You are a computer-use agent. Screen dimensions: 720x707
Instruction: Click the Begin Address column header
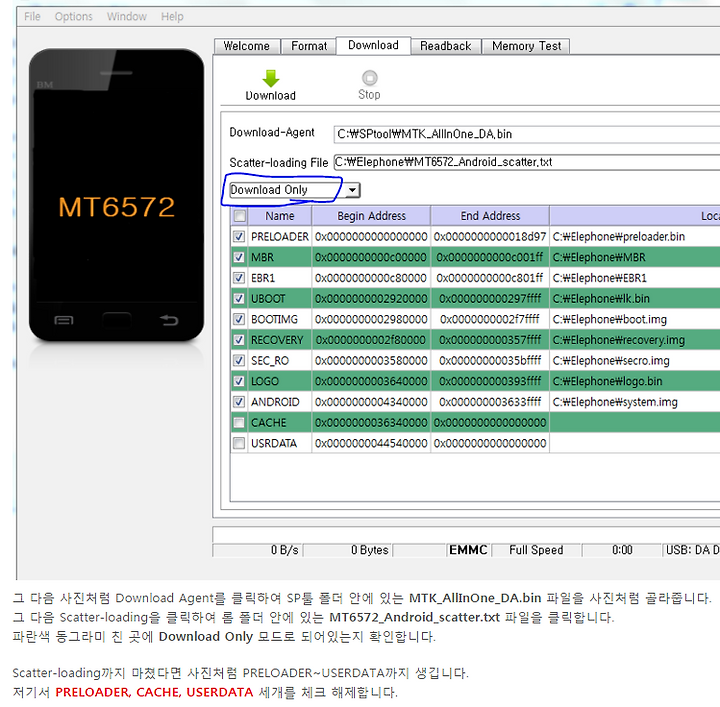point(371,215)
